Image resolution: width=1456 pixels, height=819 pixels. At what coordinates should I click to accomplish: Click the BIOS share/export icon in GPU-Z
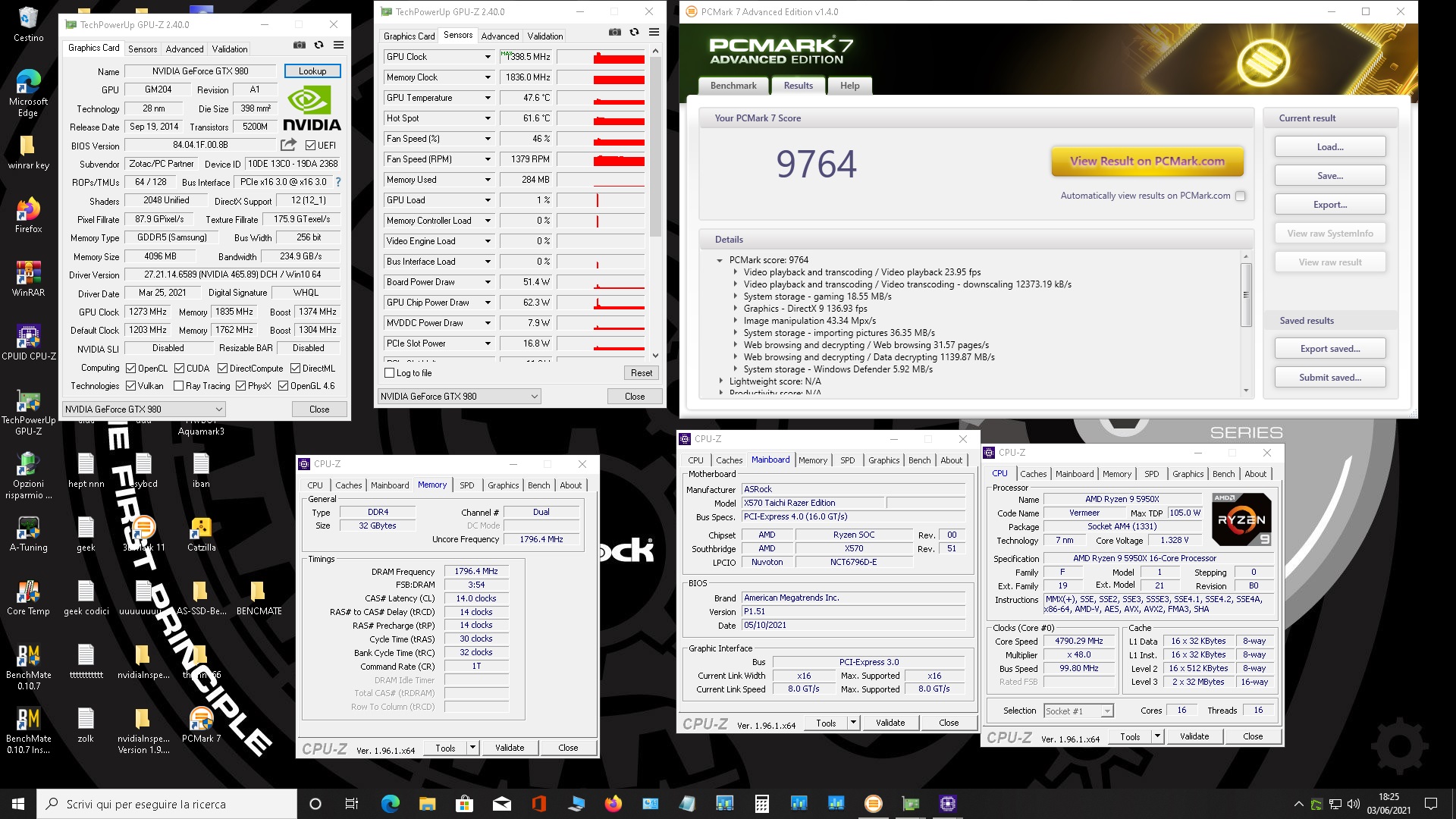coord(288,145)
